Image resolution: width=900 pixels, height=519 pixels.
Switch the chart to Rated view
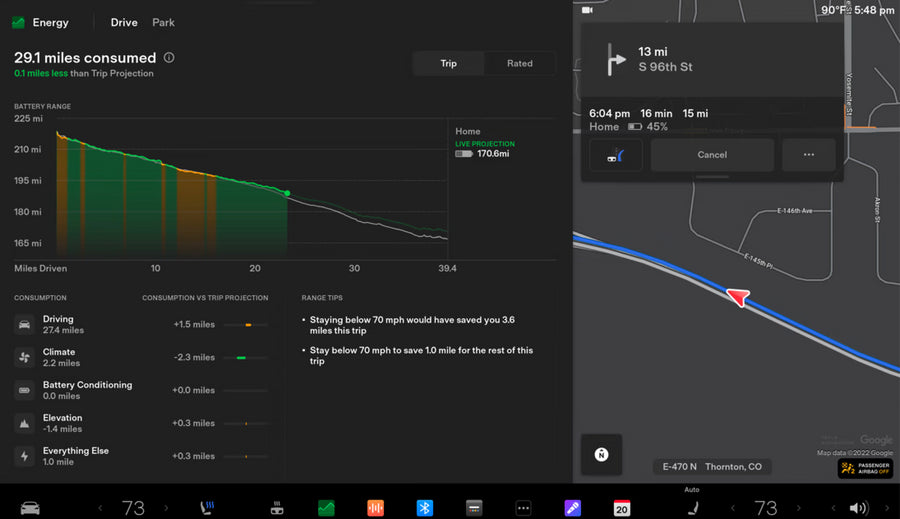[519, 63]
